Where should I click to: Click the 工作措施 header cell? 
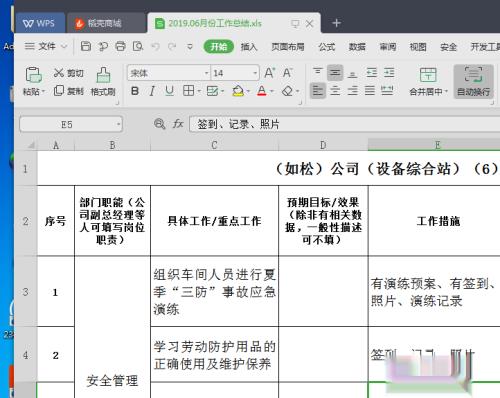point(439,221)
